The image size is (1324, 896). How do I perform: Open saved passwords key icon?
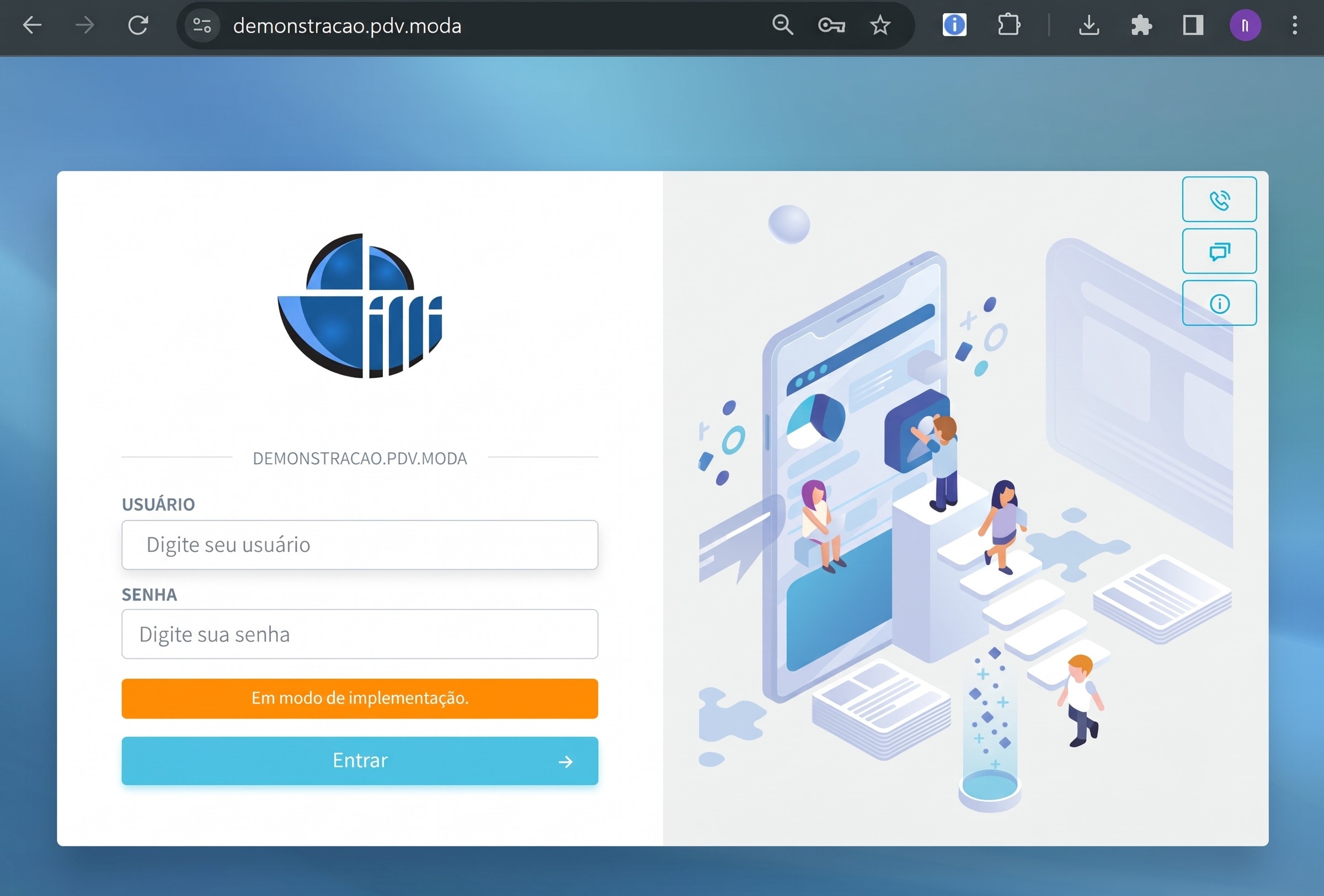point(831,25)
